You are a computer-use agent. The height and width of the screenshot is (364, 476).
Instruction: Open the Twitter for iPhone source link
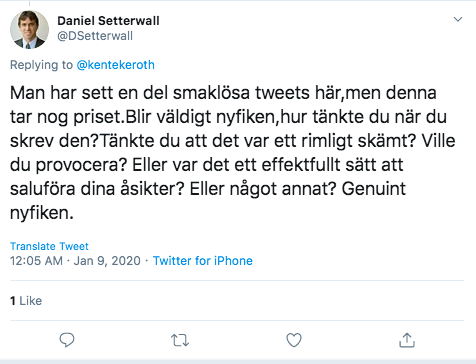point(203,261)
